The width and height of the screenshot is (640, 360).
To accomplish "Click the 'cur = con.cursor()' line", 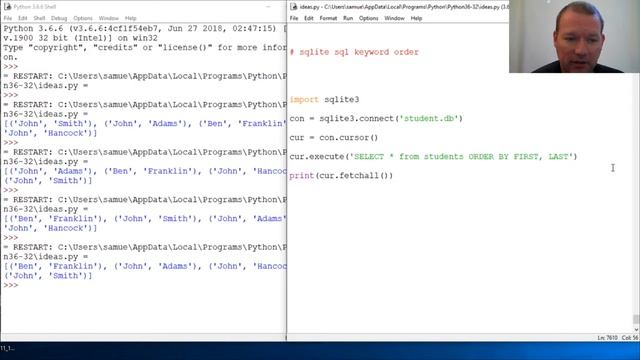I will coord(334,138).
